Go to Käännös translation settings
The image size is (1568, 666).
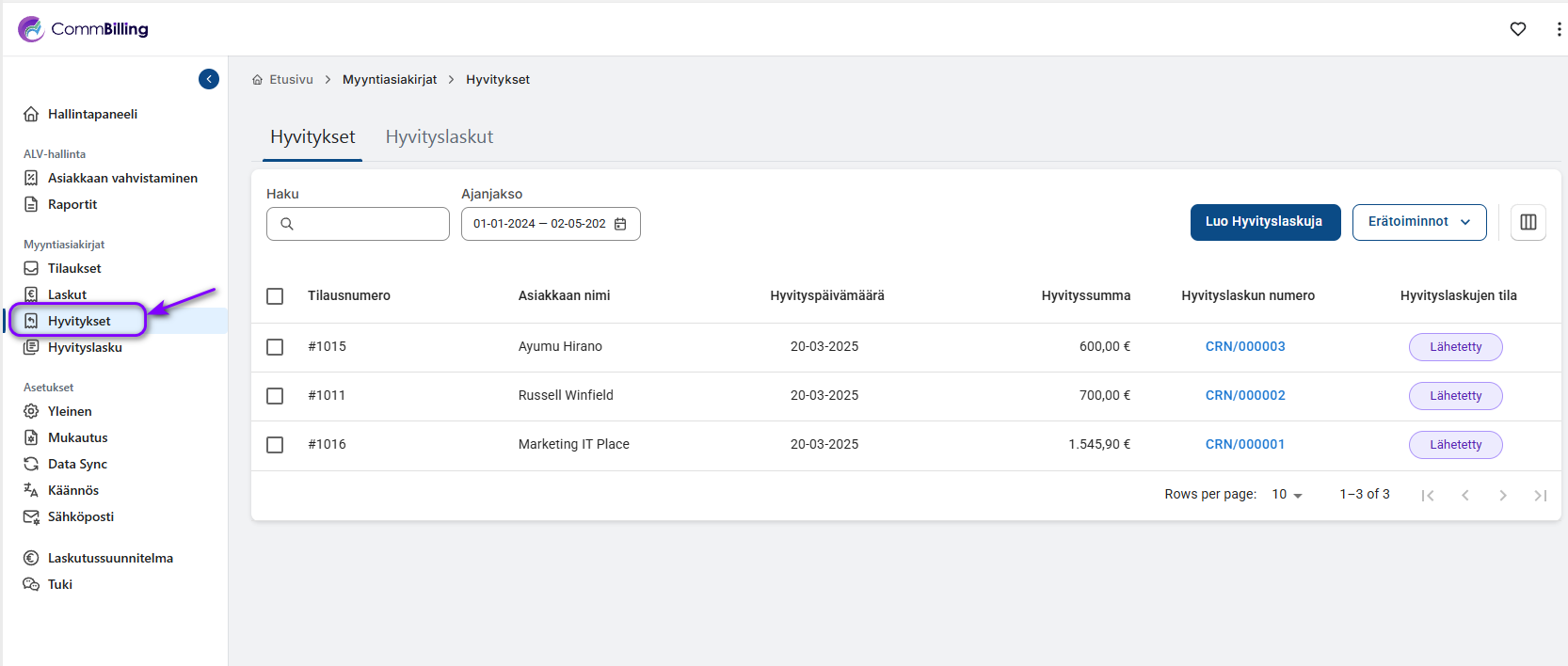click(x=72, y=490)
